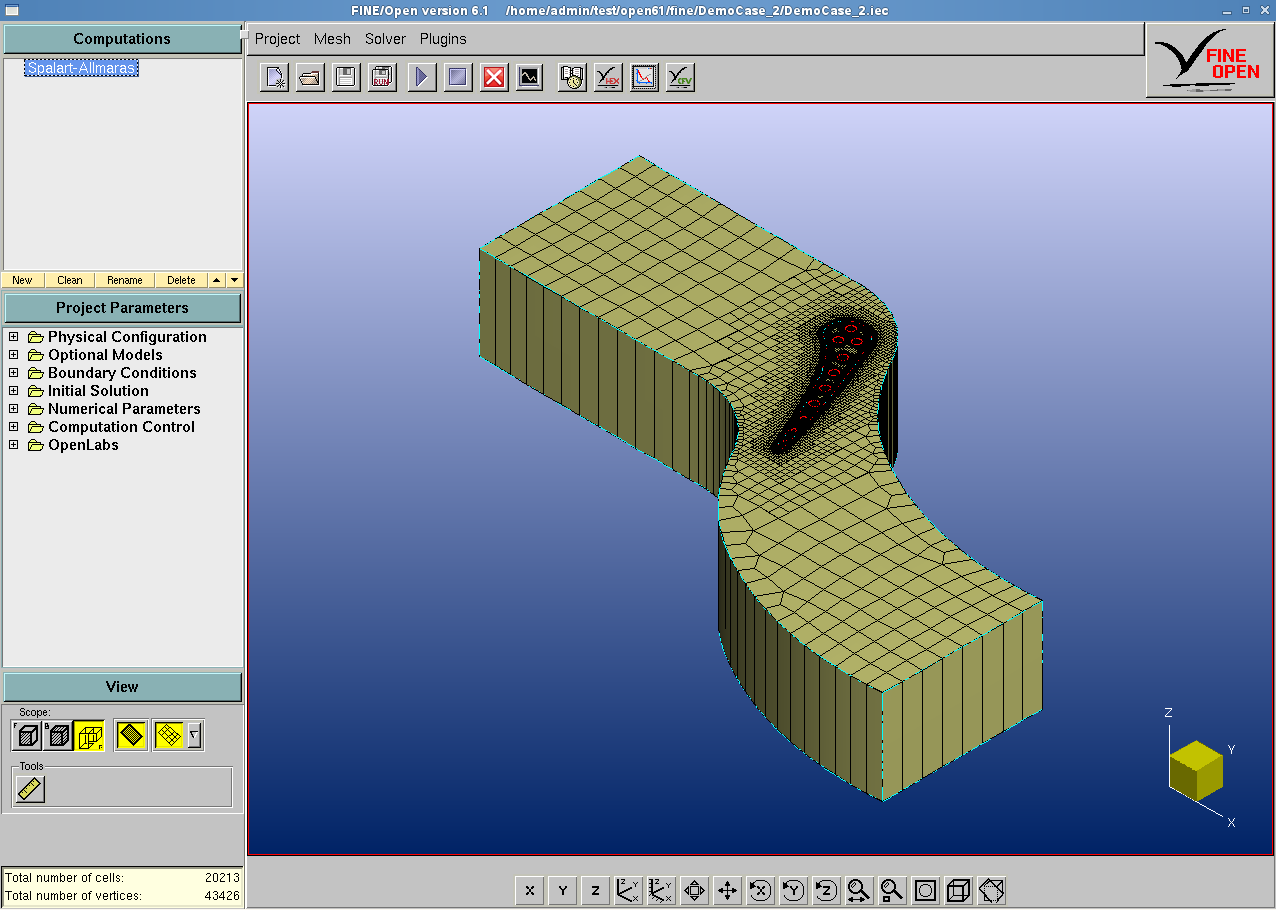Select zoom in/out magnifier icon
The height and width of the screenshot is (911, 1276).
click(x=860, y=890)
